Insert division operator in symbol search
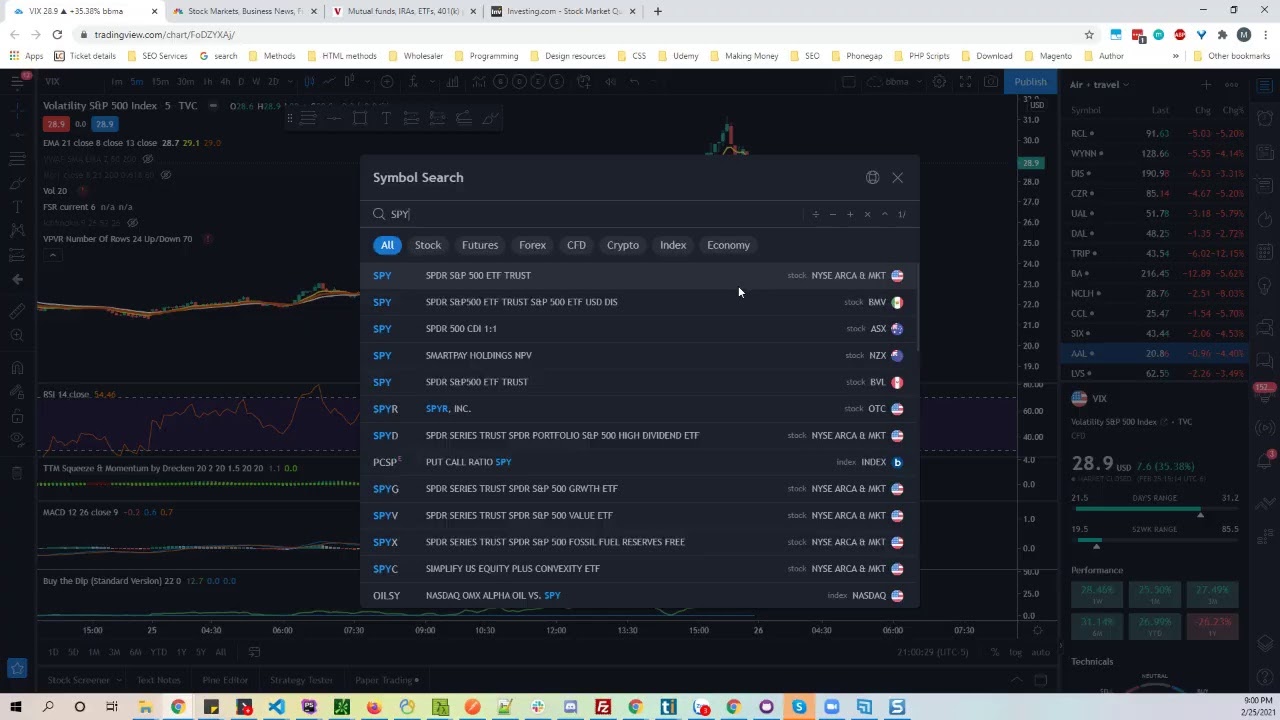Screen dimensions: 1280x720 (x=815, y=214)
